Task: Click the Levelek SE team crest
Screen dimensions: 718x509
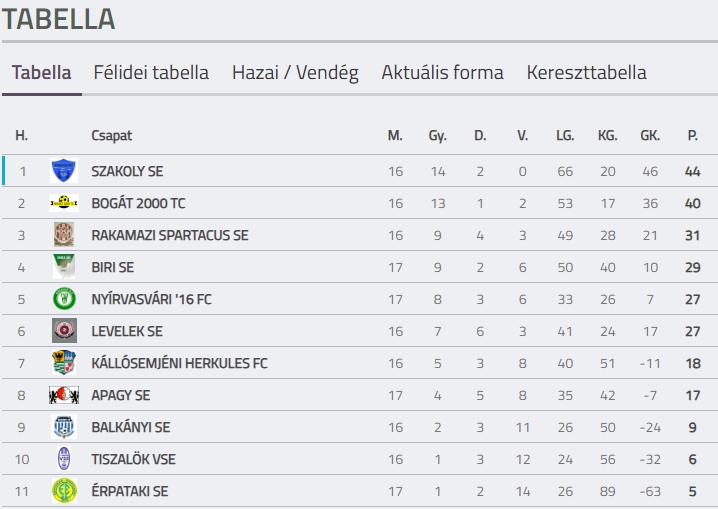Action: pyautogui.click(x=64, y=331)
